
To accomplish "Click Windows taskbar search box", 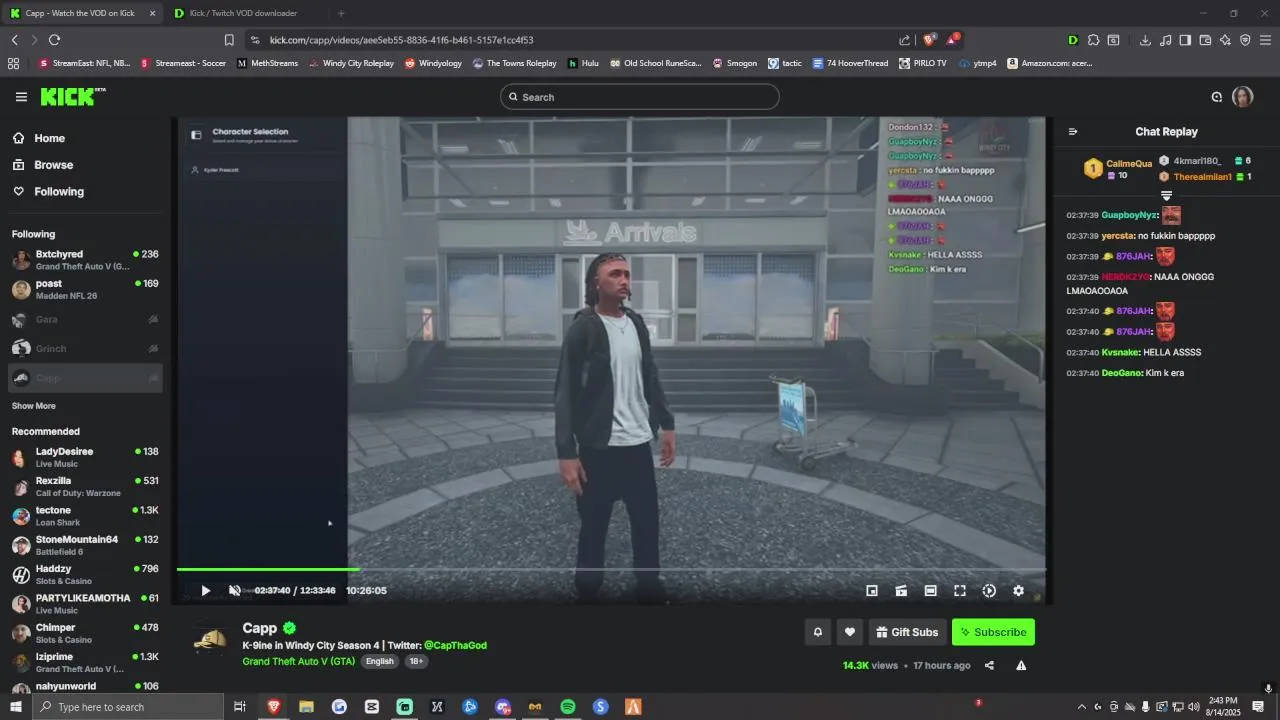I will [x=128, y=707].
